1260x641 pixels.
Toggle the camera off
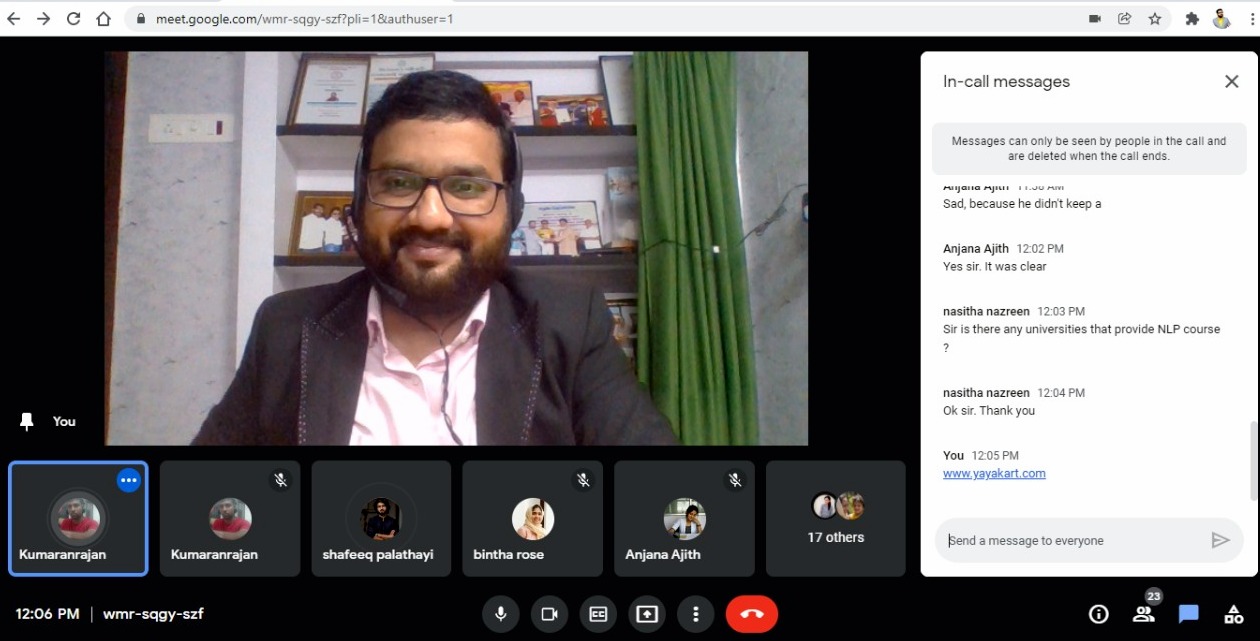(x=549, y=614)
